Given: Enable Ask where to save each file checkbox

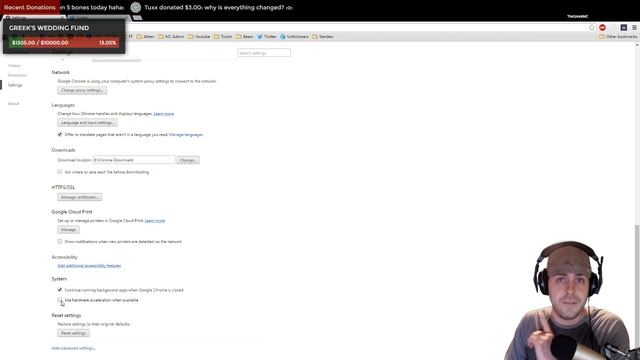Looking at the screenshot, I should (60, 172).
